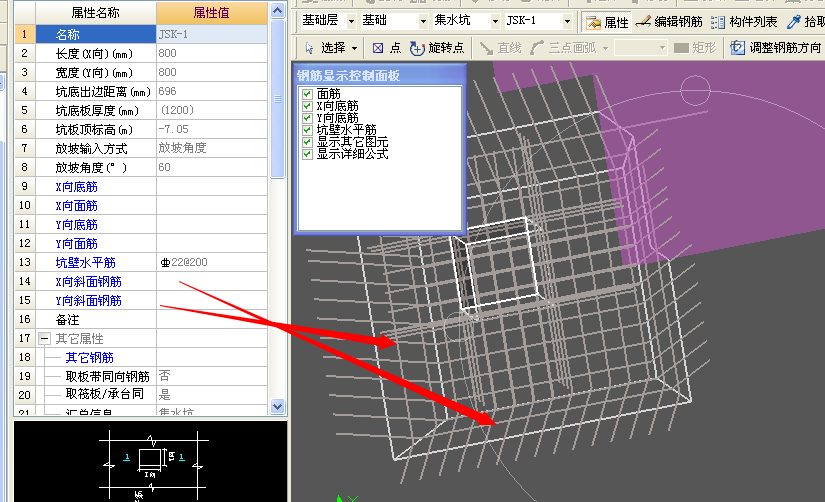Viewport: 825px width, 502px height.
Task: Click 调整钢筋方向 adjust rebar direction
Action: [776, 48]
